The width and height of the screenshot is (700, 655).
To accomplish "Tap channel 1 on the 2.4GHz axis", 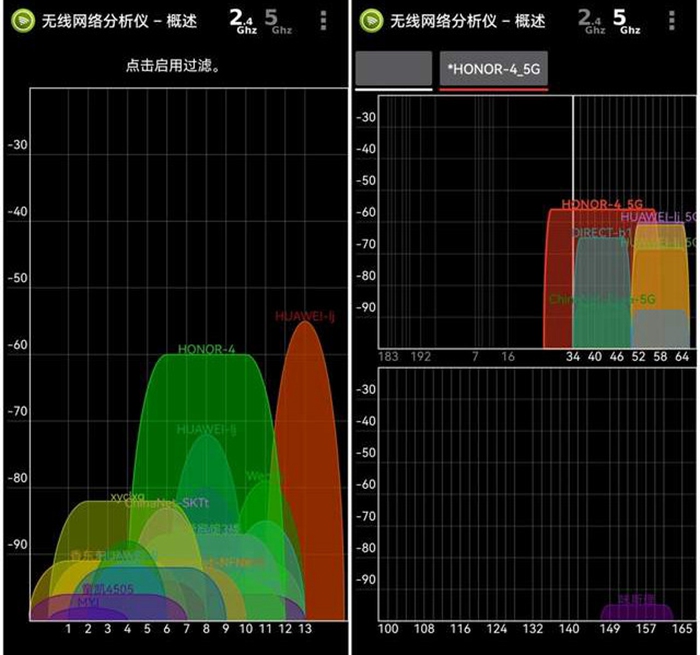I will [68, 629].
